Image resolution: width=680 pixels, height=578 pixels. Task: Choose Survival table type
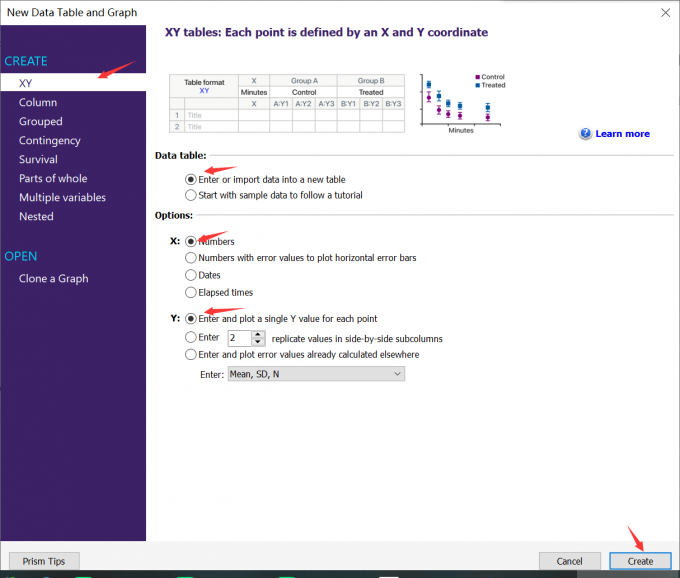38,159
